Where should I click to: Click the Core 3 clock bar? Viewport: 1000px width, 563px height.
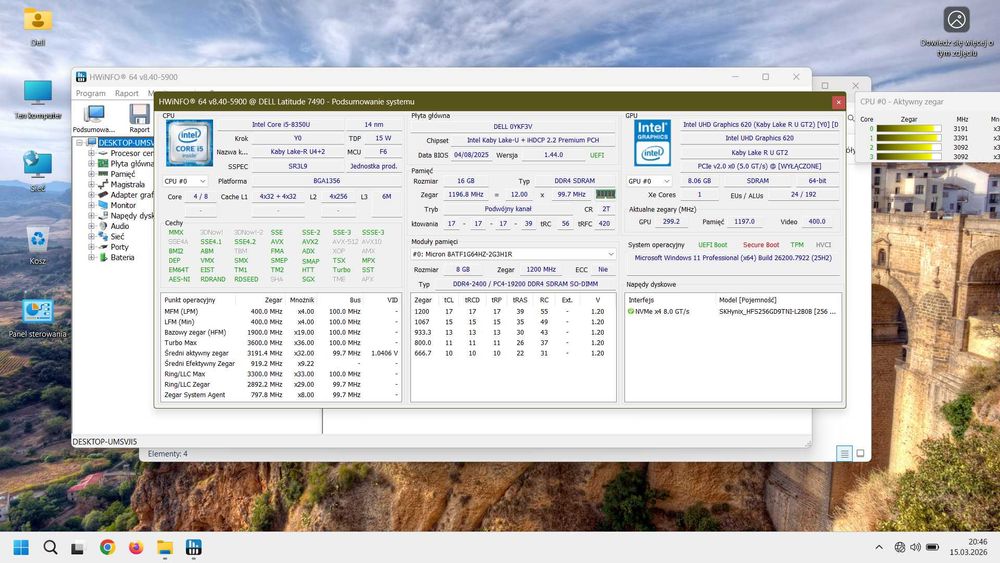coord(909,156)
